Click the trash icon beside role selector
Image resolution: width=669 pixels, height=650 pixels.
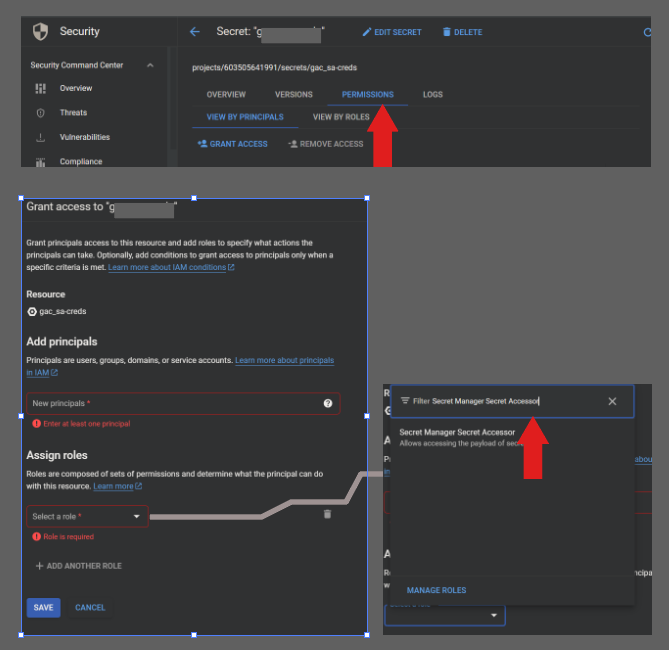[x=327, y=514]
